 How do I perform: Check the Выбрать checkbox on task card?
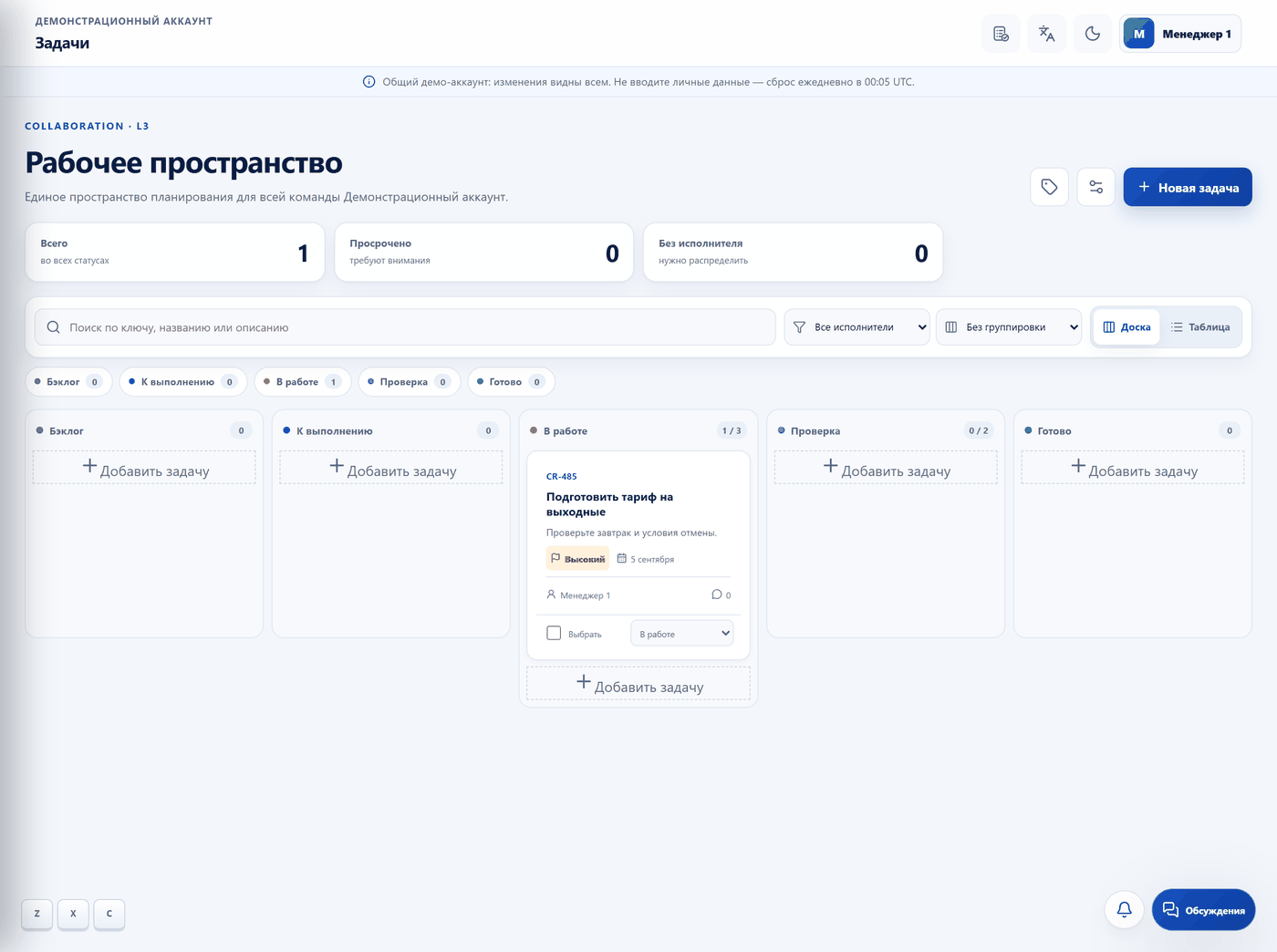[554, 634]
